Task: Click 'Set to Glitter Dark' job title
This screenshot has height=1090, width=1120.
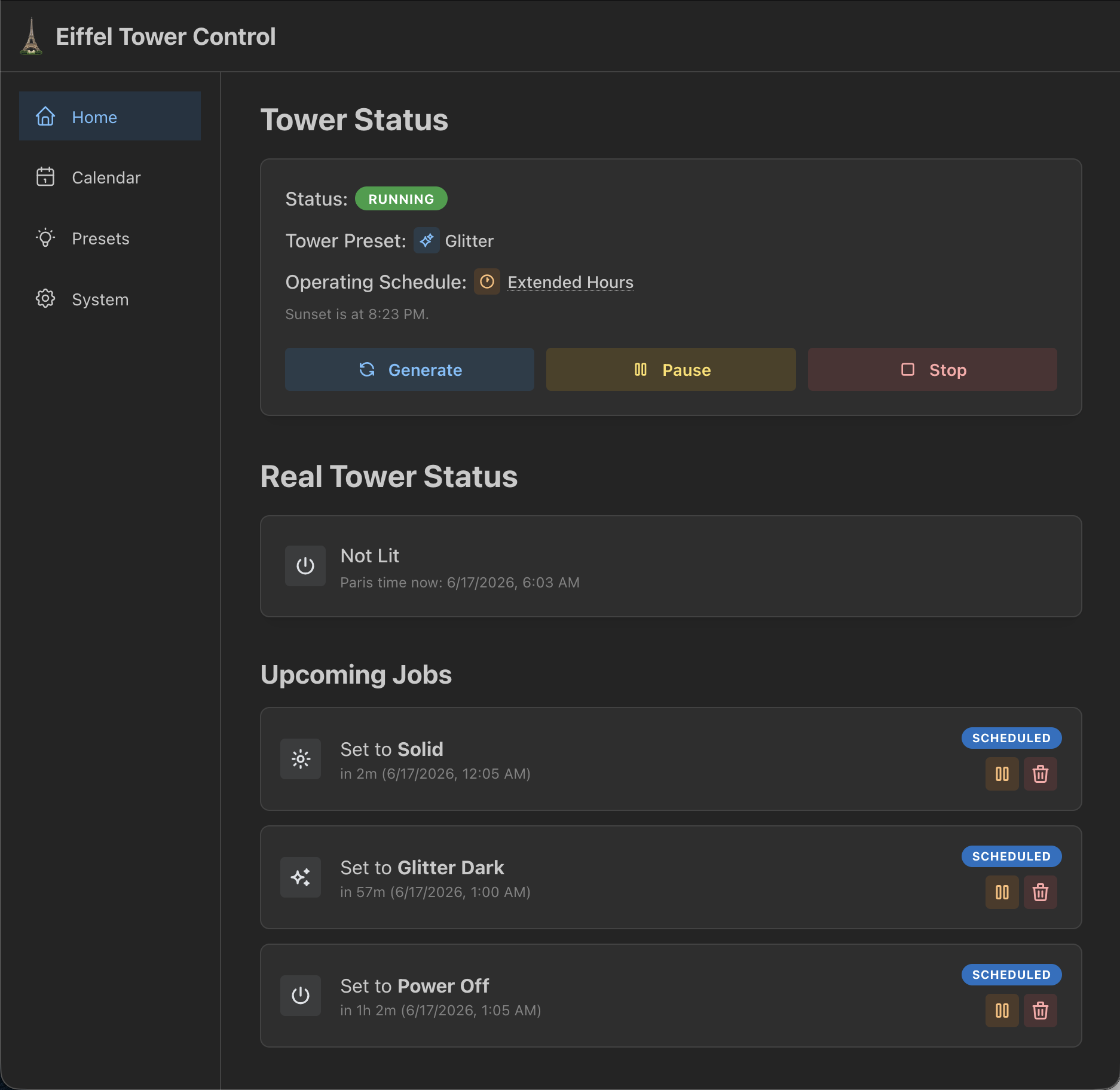Action: tap(423, 868)
